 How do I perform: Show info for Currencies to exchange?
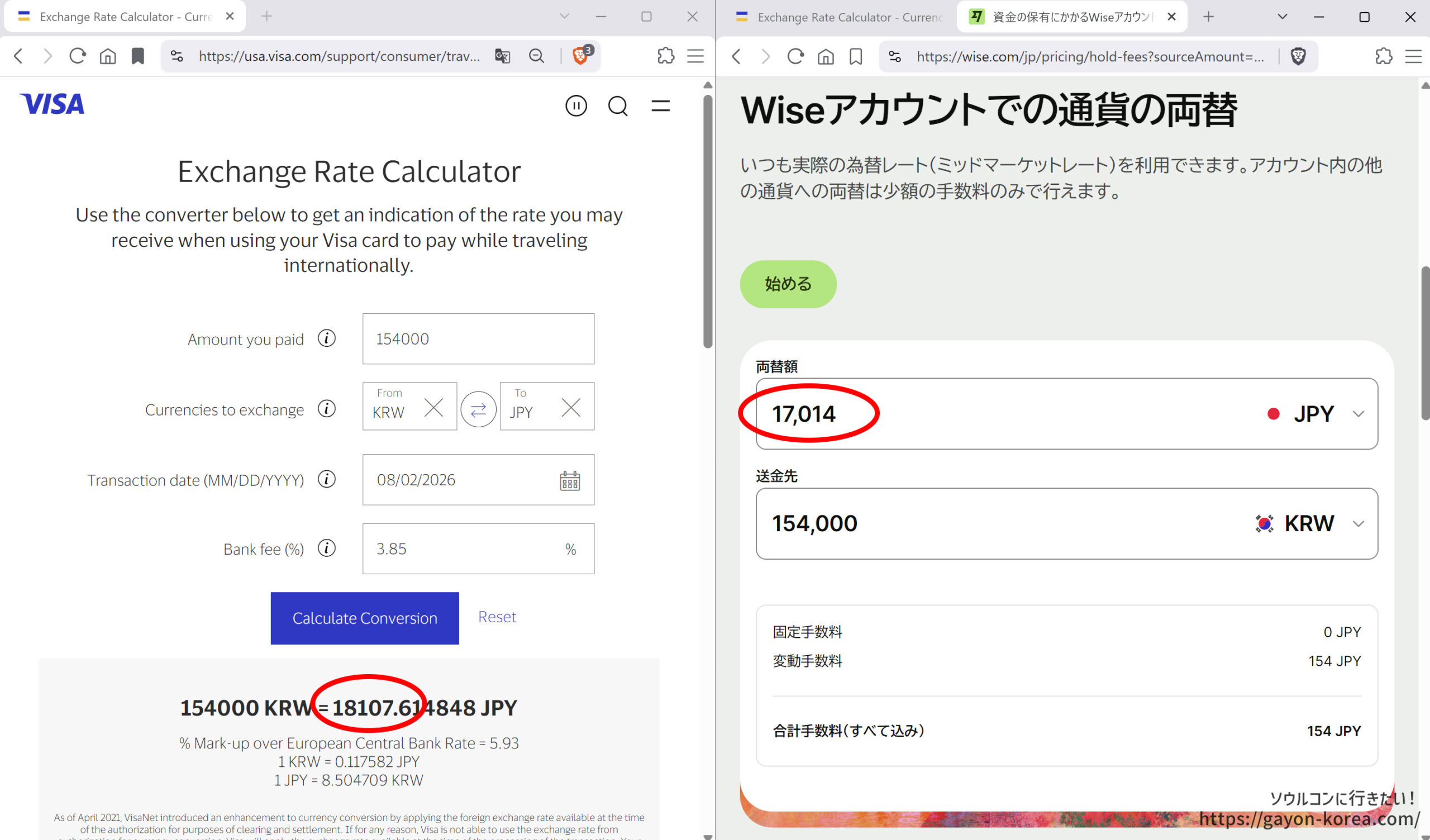(x=327, y=409)
